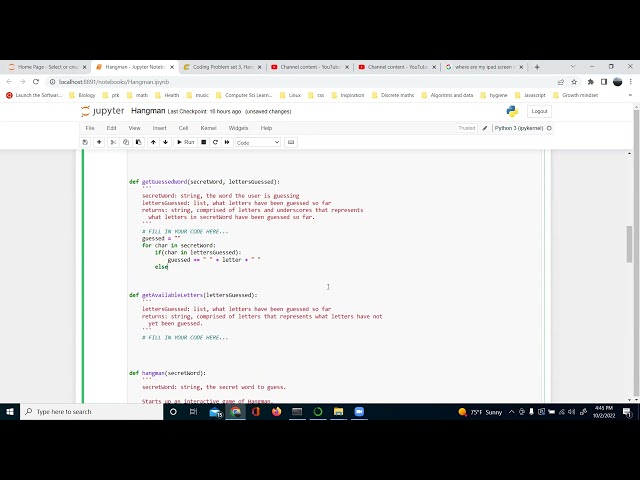Image resolution: width=640 pixels, height=480 pixels.
Task: Open the Algoritms and data bookmark folder
Action: [x=447, y=95]
